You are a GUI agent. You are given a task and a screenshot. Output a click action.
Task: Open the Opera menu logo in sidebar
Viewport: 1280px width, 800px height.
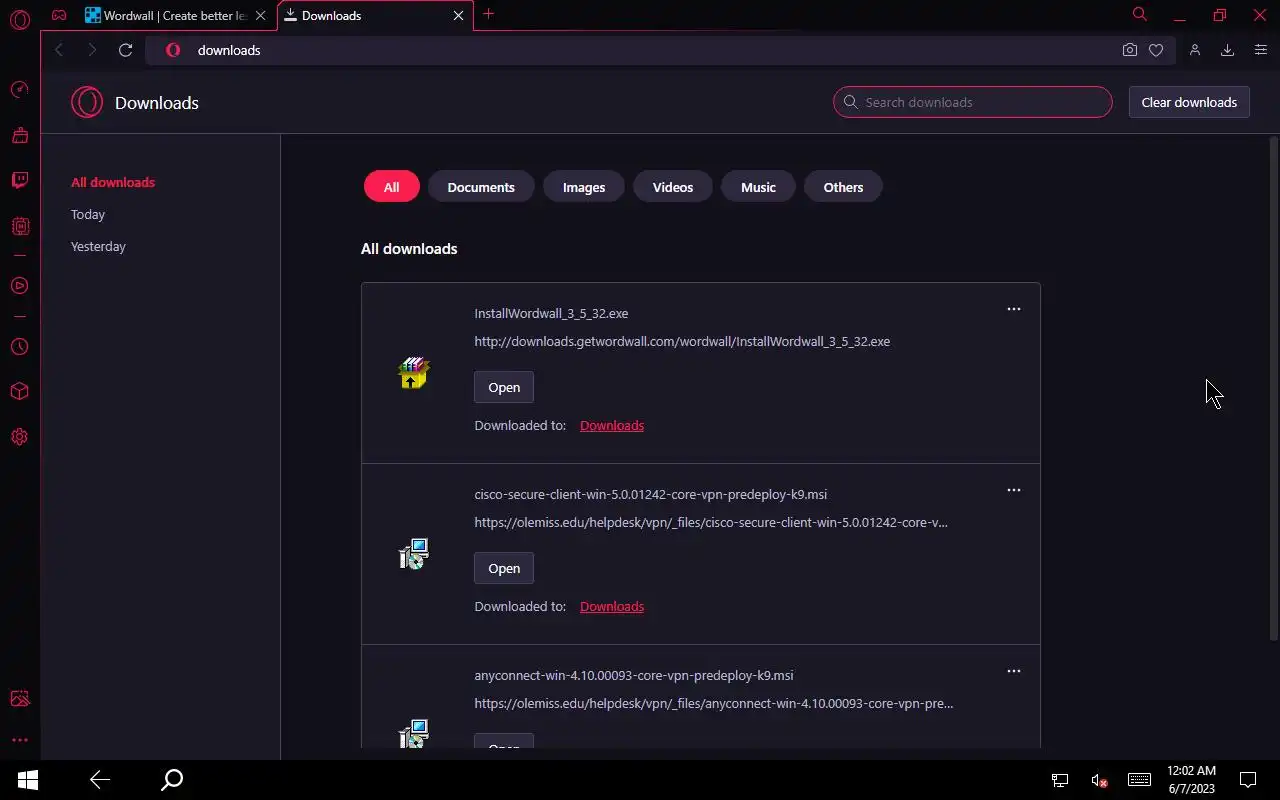19,19
